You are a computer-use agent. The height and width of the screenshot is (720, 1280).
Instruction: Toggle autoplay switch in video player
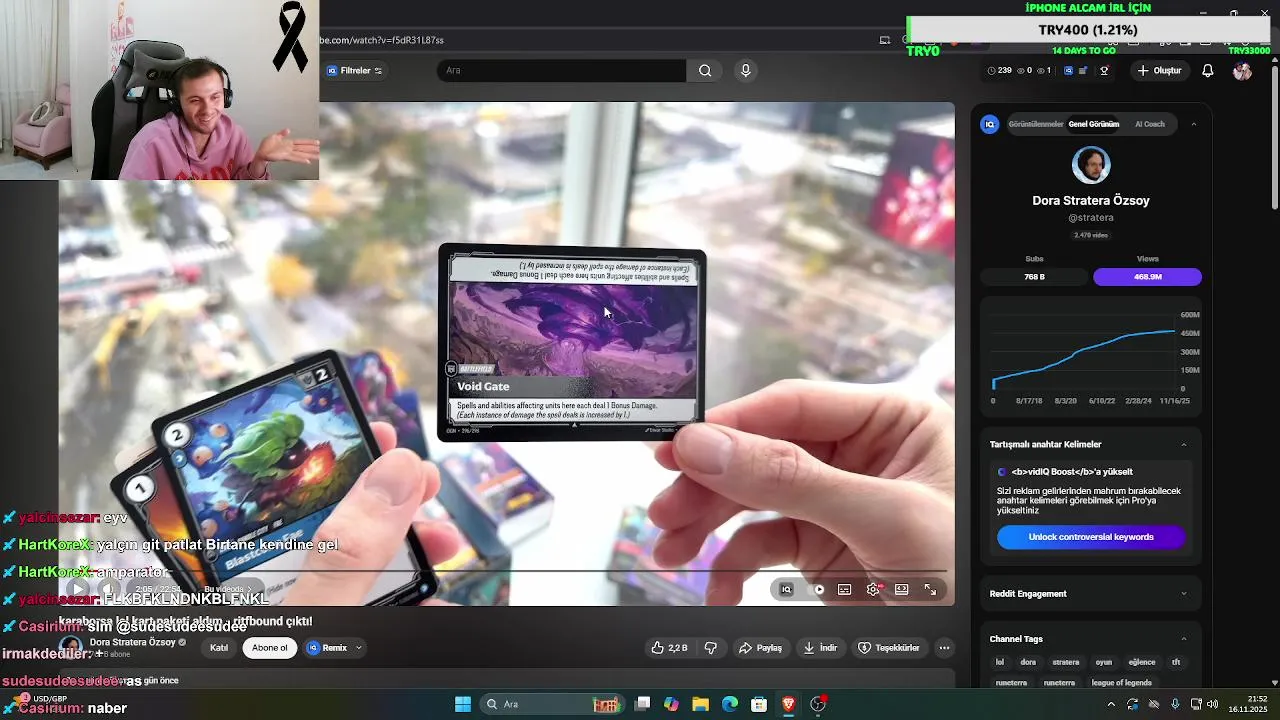(x=816, y=590)
